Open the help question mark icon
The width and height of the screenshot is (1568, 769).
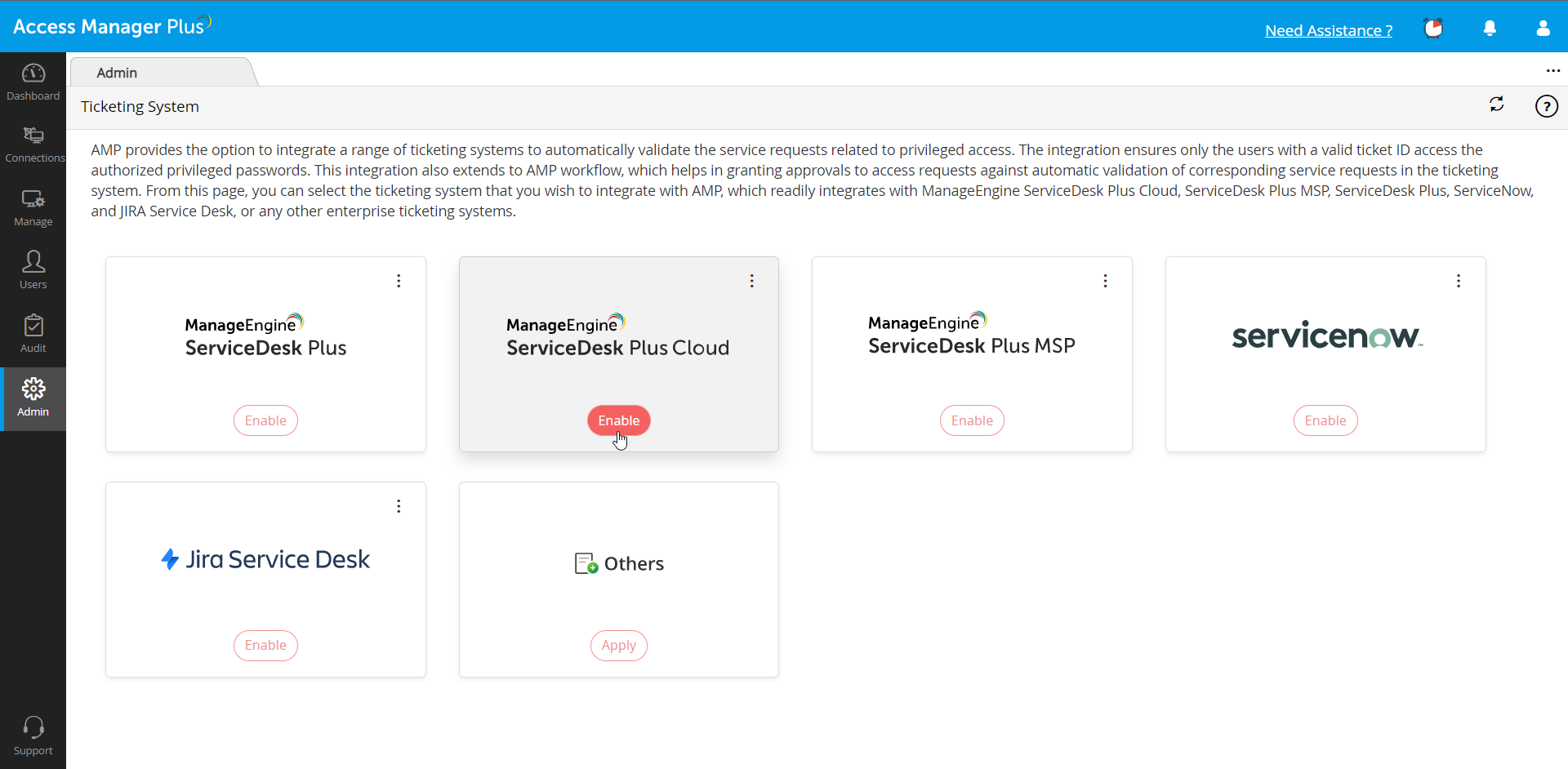(x=1546, y=106)
